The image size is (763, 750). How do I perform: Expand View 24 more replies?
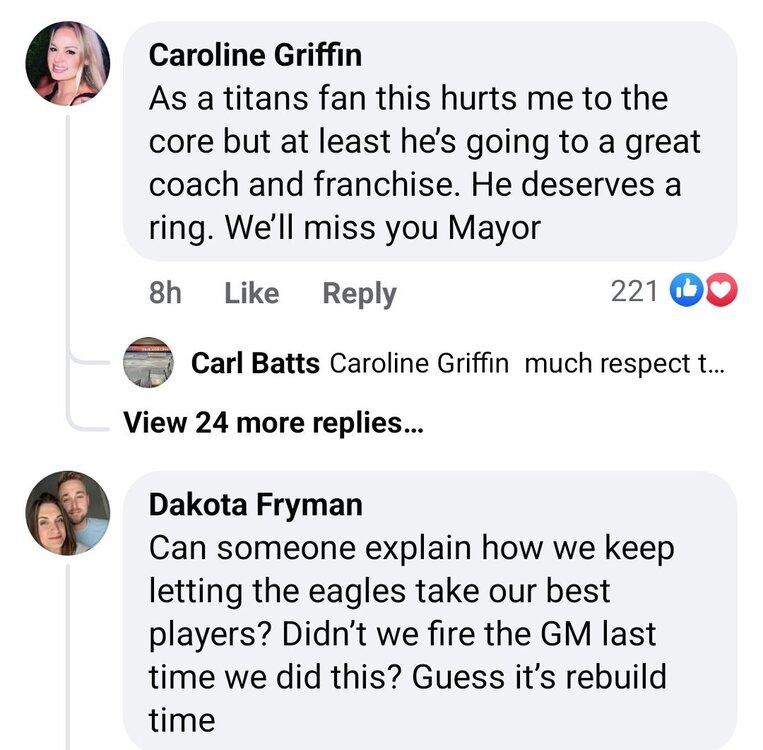[273, 423]
